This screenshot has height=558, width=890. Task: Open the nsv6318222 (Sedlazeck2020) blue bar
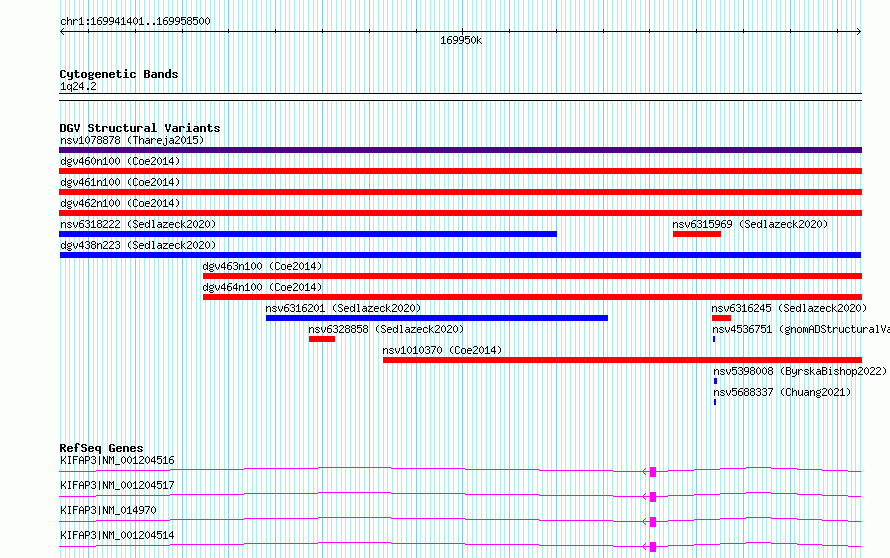point(308,234)
